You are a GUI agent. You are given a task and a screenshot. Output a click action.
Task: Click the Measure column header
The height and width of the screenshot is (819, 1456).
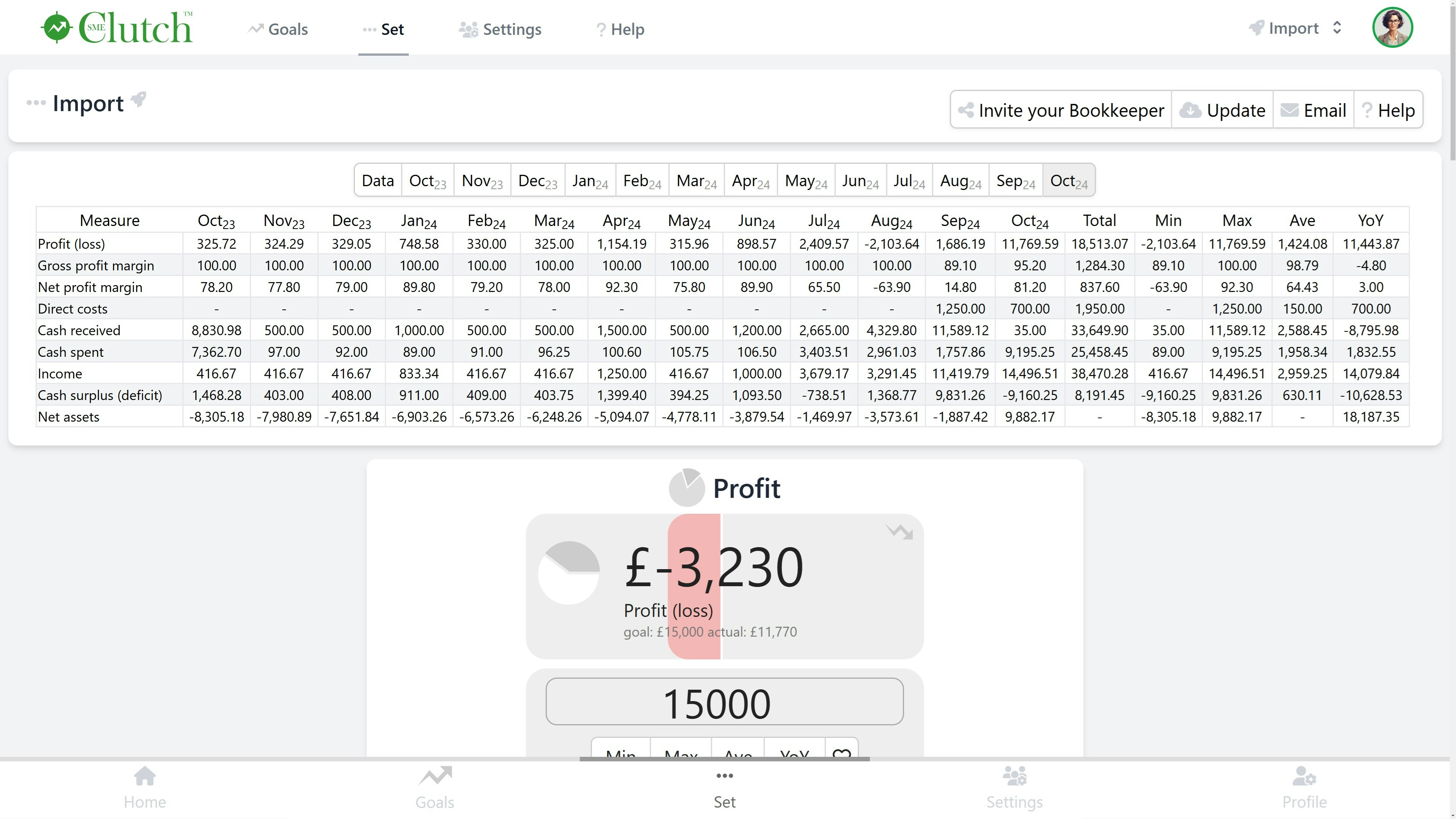pos(110,220)
